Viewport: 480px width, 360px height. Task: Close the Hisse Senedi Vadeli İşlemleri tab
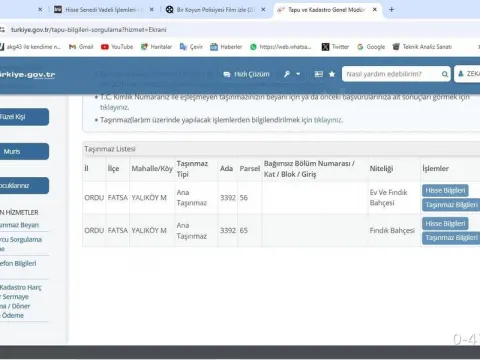coord(152,10)
